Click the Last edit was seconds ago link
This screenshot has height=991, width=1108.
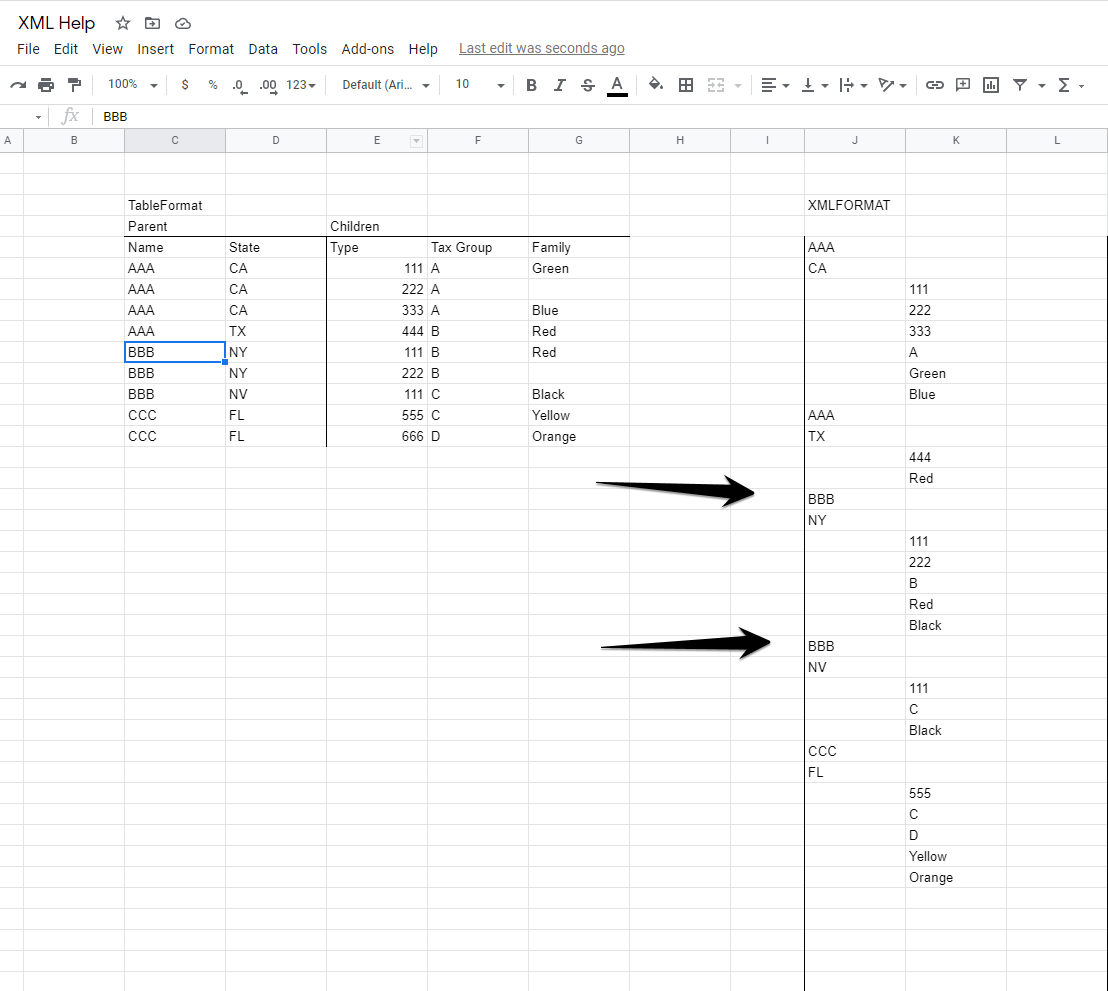click(x=541, y=48)
